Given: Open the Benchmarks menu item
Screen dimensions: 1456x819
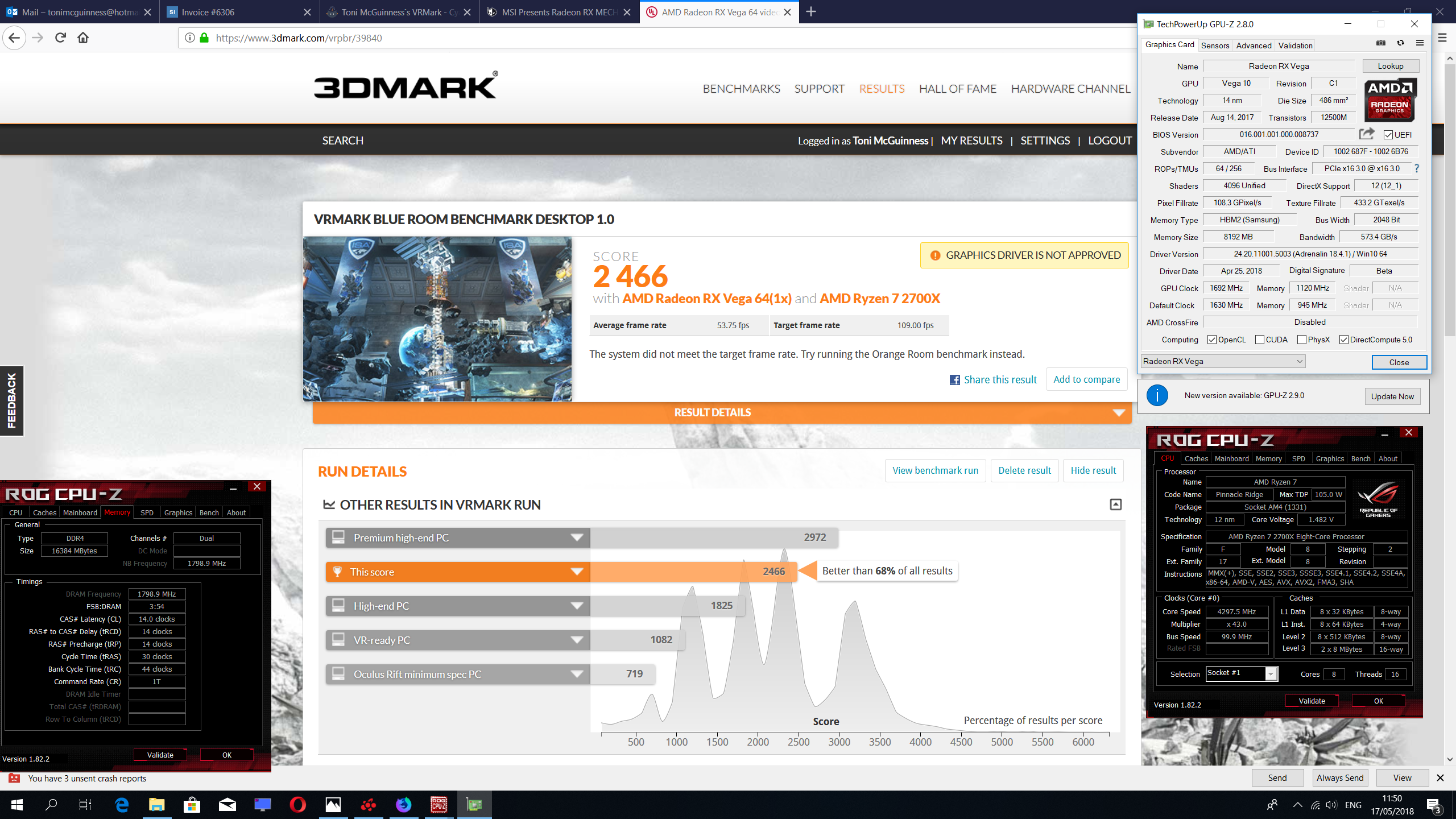Looking at the screenshot, I should [x=741, y=89].
